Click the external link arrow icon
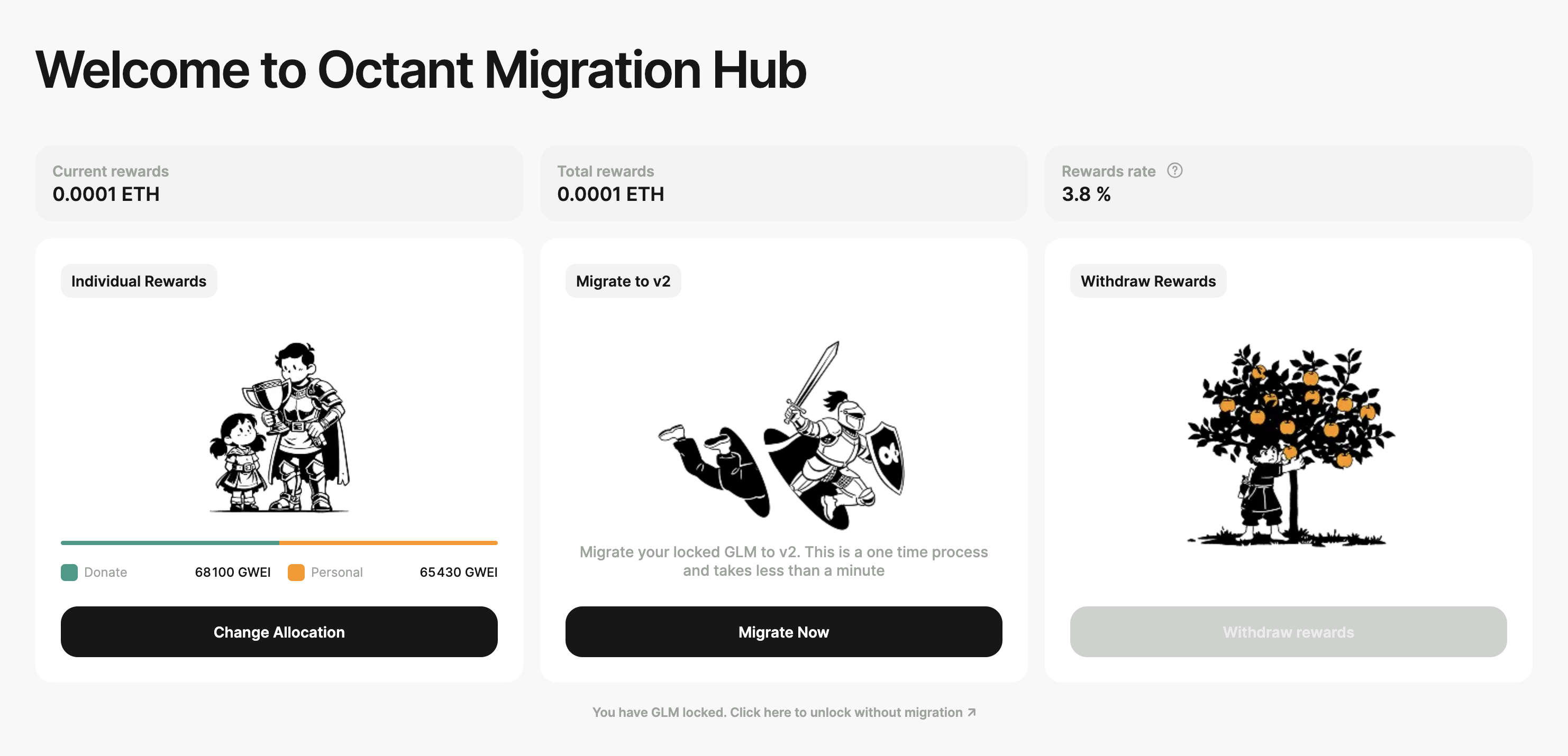This screenshot has width=1568, height=756. coord(971,712)
